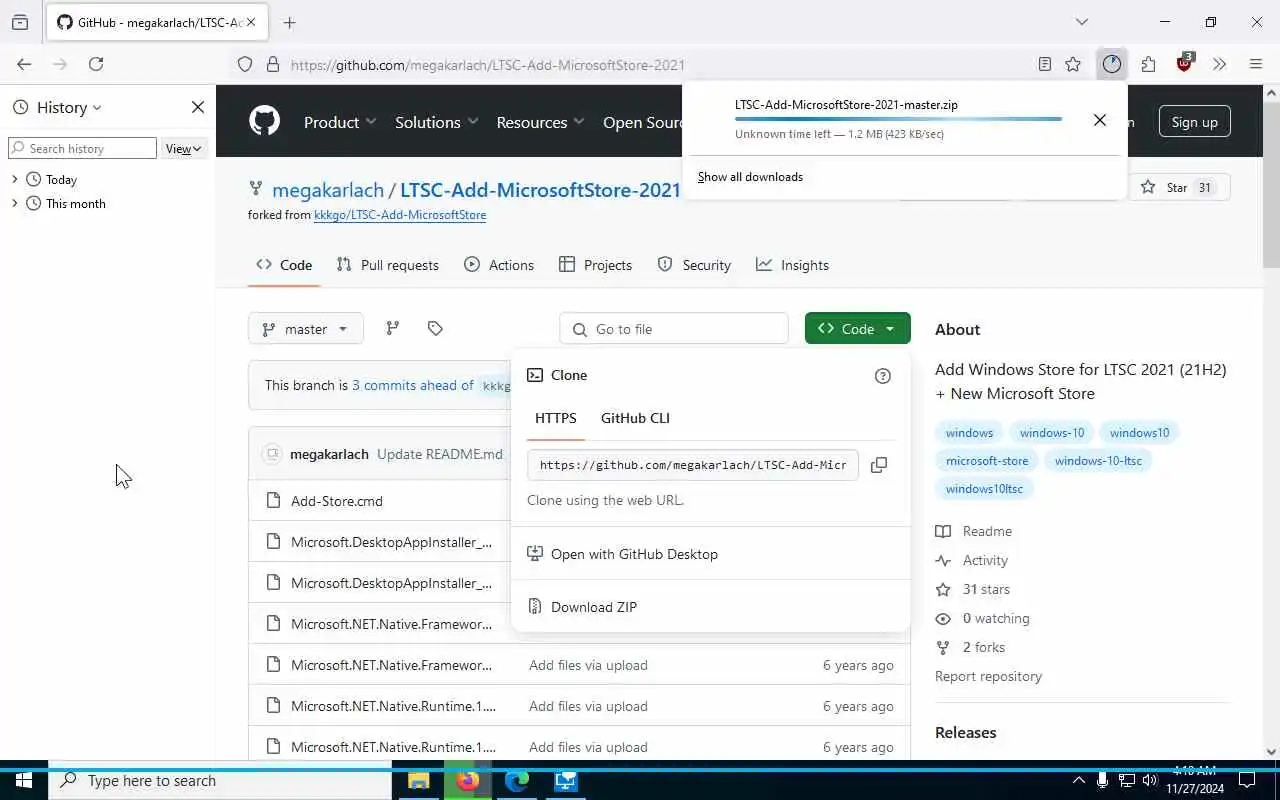Viewport: 1280px width, 800px height.
Task: Open kkkgo/LTSC-Add-MicrosoftStore fork source link
Action: (400, 215)
